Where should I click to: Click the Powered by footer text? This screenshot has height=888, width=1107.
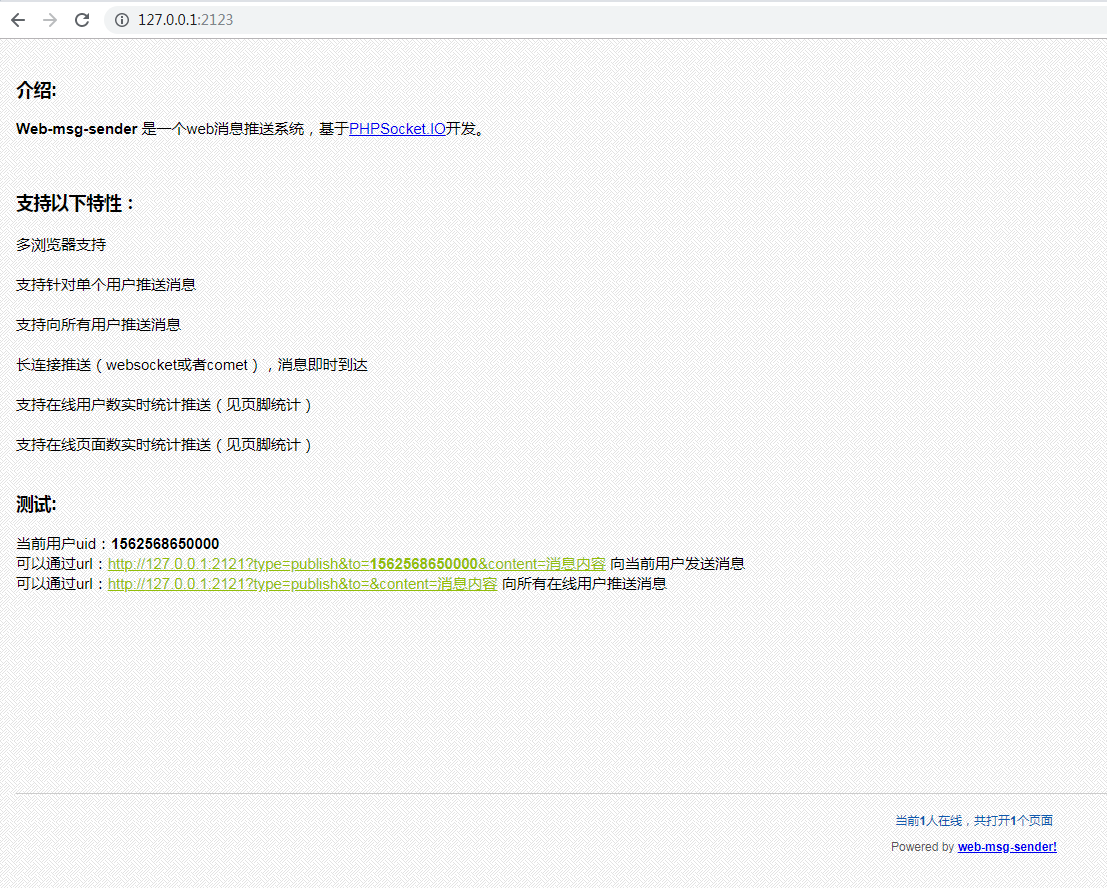(x=922, y=846)
